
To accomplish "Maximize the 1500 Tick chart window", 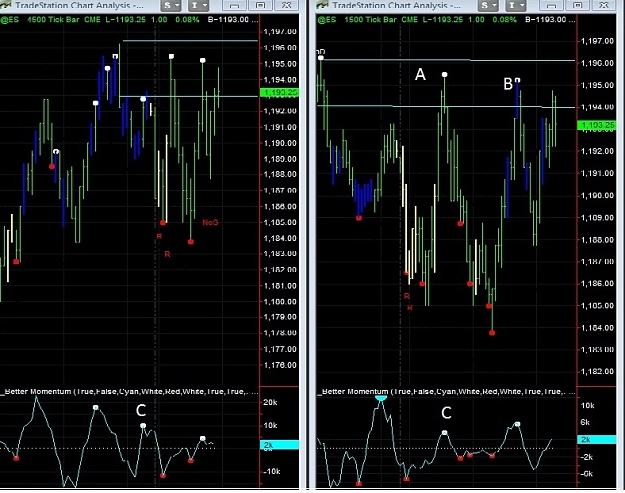I will tap(578, 5).
